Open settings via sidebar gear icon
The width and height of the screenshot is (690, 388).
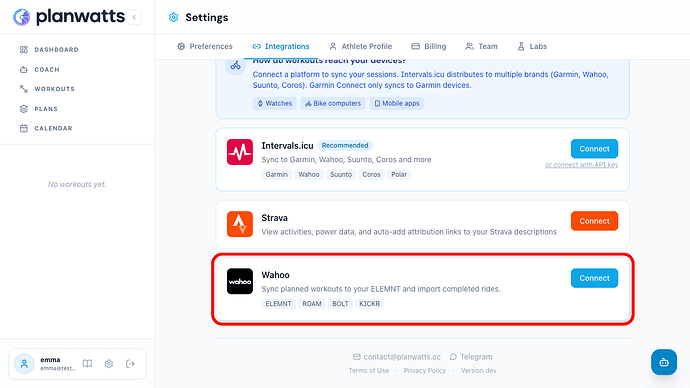point(109,364)
